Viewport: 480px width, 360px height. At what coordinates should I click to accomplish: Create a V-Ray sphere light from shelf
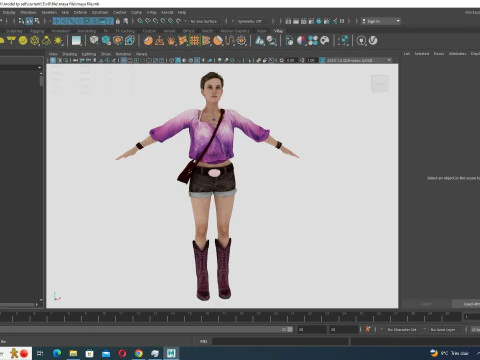tap(23, 41)
